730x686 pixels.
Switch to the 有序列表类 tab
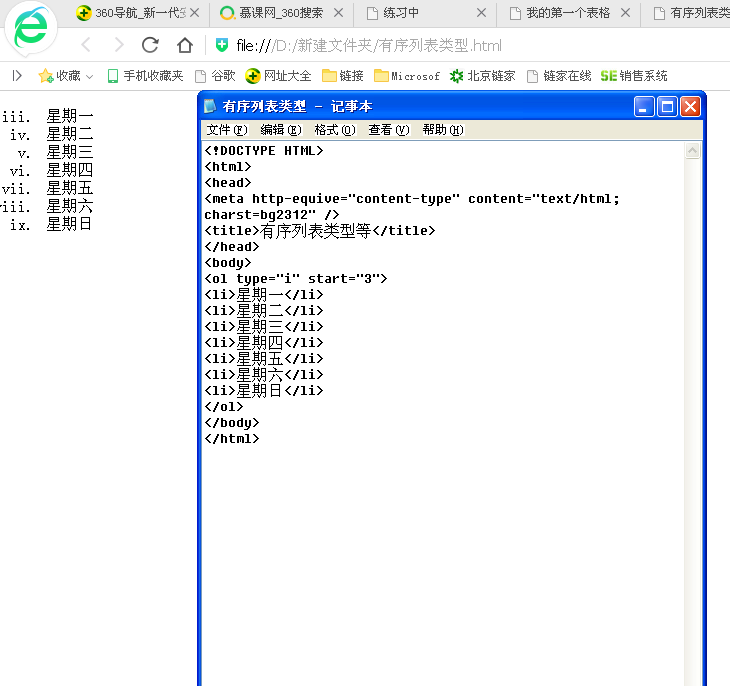click(691, 13)
